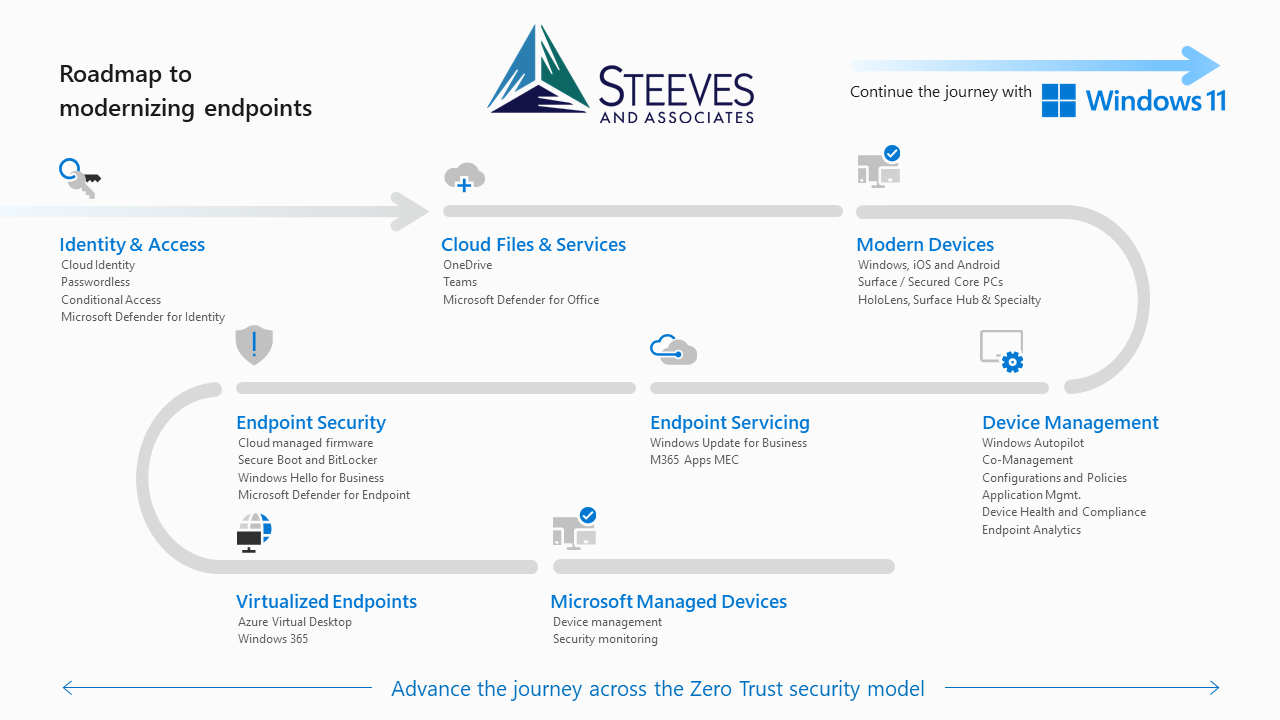
Task: Open the Virtualized Endpoints heading
Action: (x=327, y=602)
